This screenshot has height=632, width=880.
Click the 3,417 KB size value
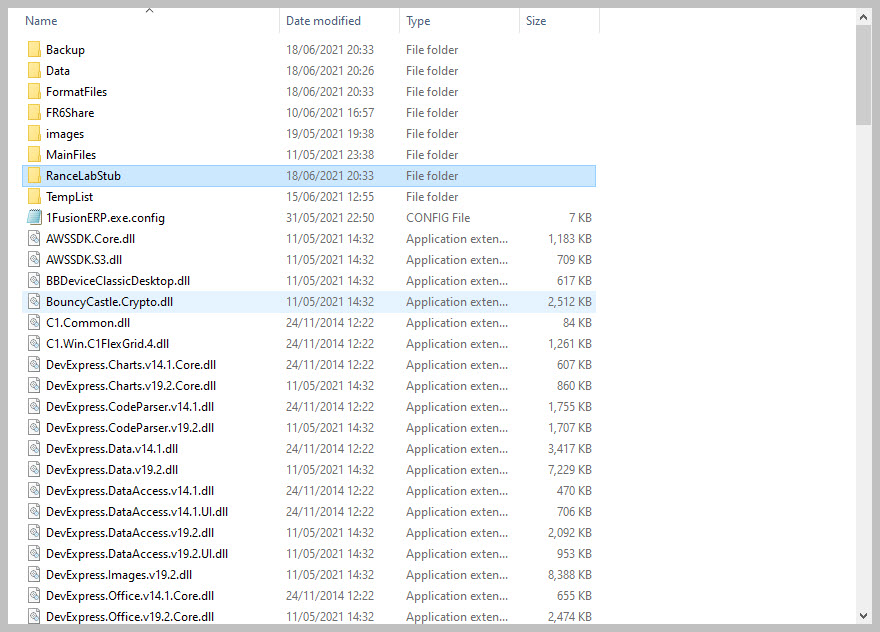pos(570,448)
